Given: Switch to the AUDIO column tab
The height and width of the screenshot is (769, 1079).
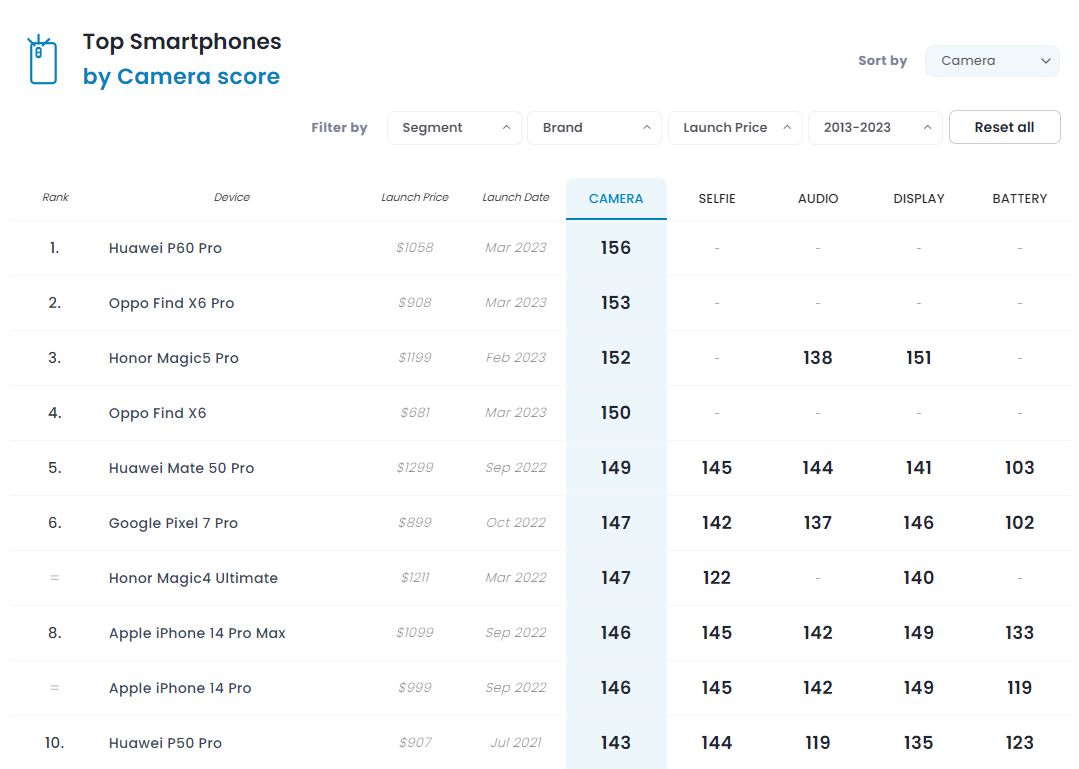Looking at the screenshot, I should [818, 199].
